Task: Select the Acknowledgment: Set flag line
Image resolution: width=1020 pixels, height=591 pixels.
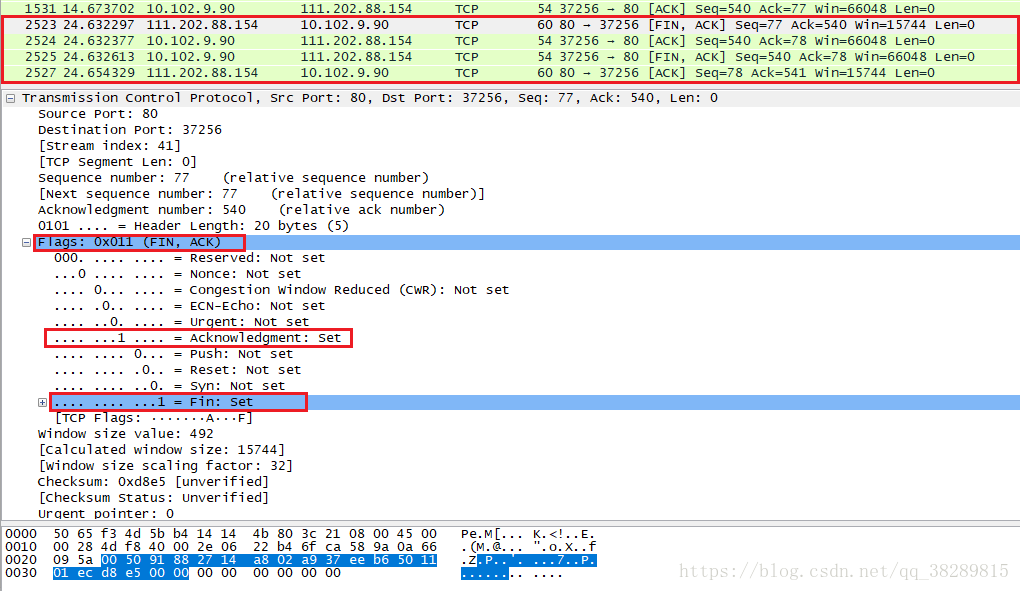Action: 198,338
